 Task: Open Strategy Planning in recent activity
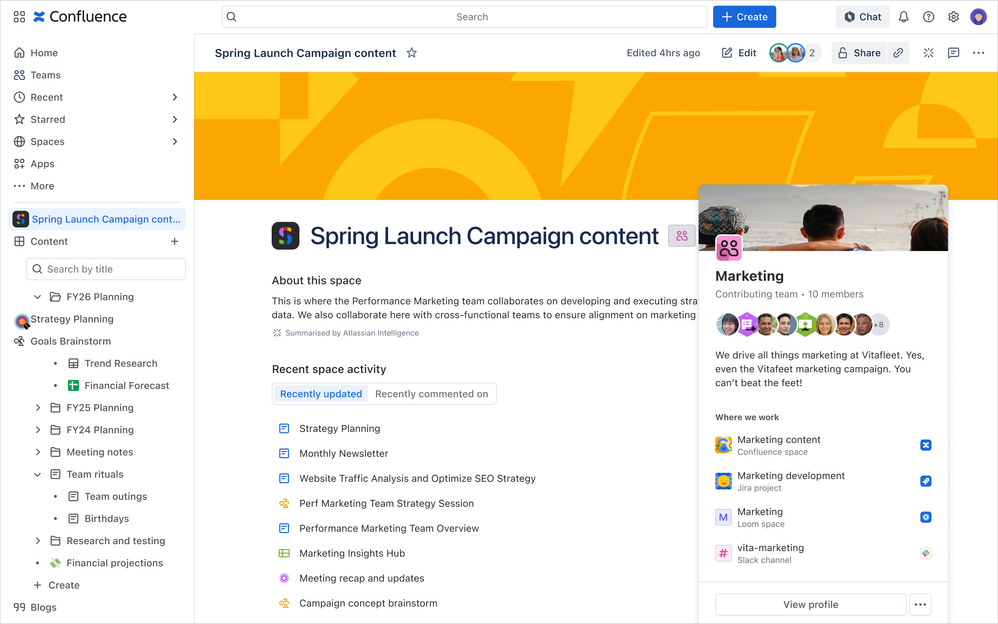point(339,429)
